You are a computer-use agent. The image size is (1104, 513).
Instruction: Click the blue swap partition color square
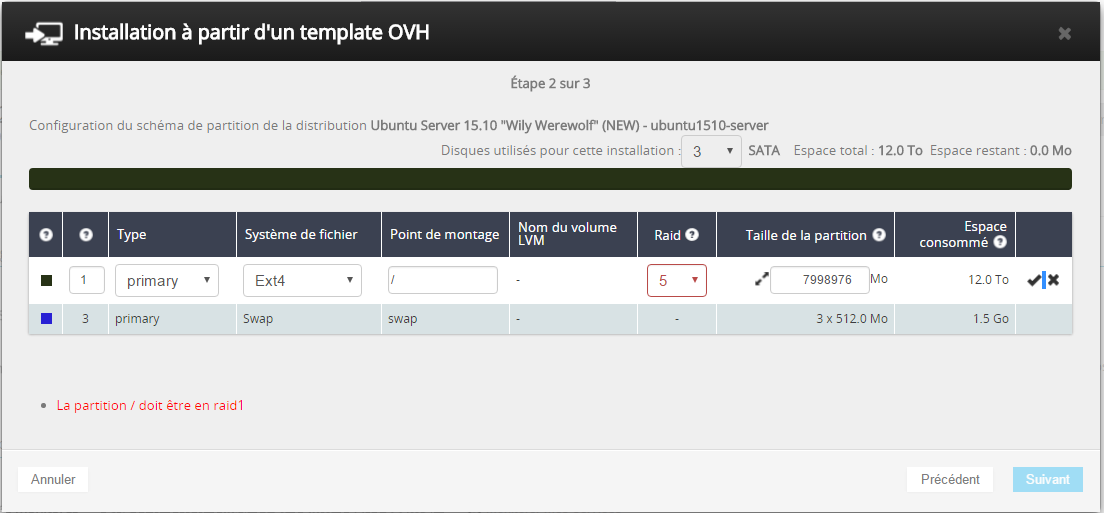click(46, 319)
